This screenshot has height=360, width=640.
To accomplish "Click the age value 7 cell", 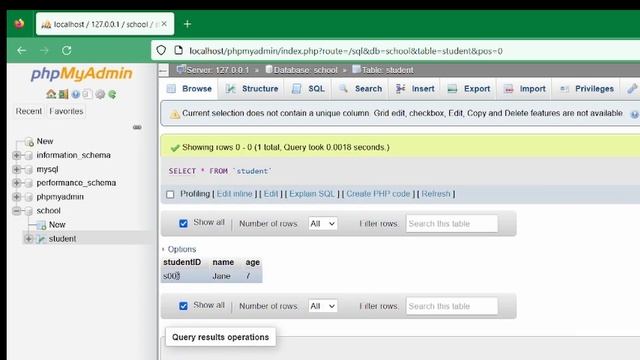I will click(248, 276).
